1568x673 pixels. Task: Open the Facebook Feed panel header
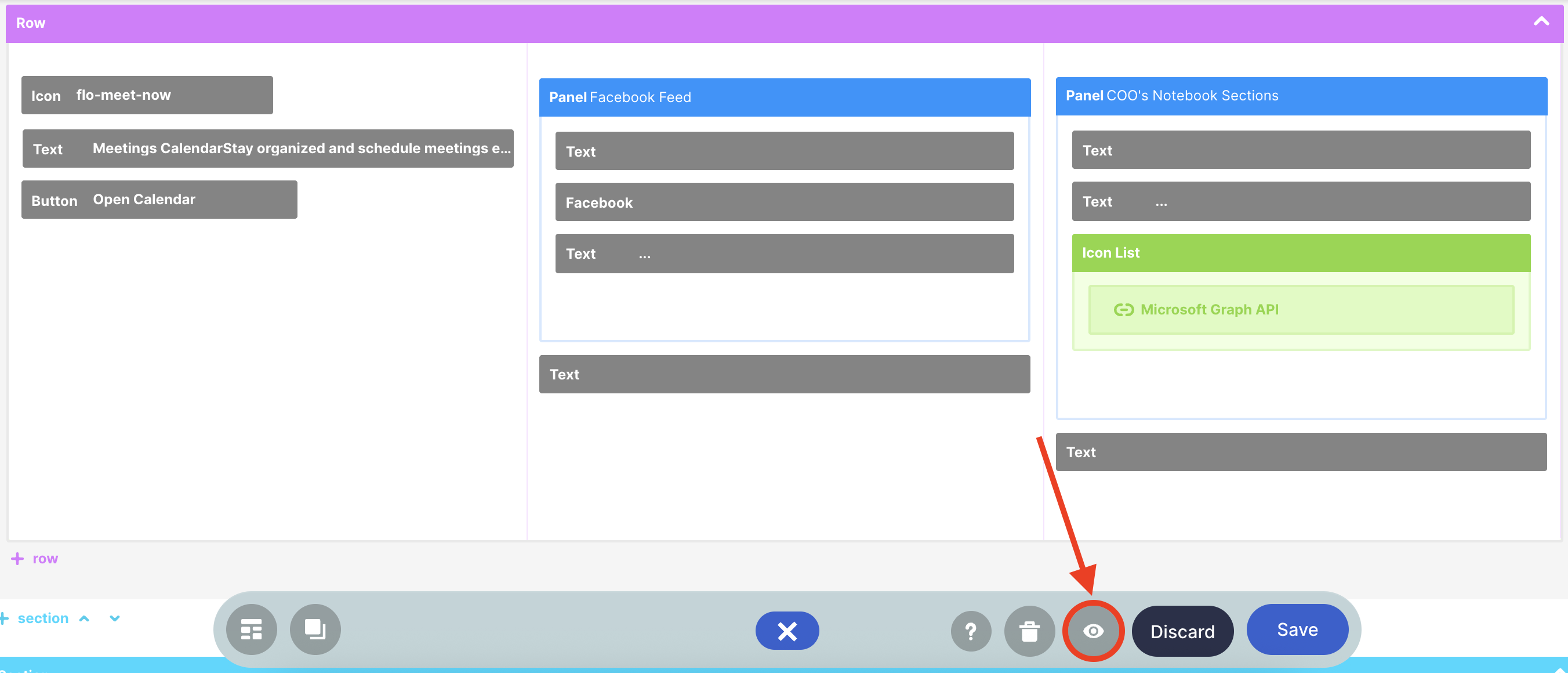pyautogui.click(x=784, y=97)
